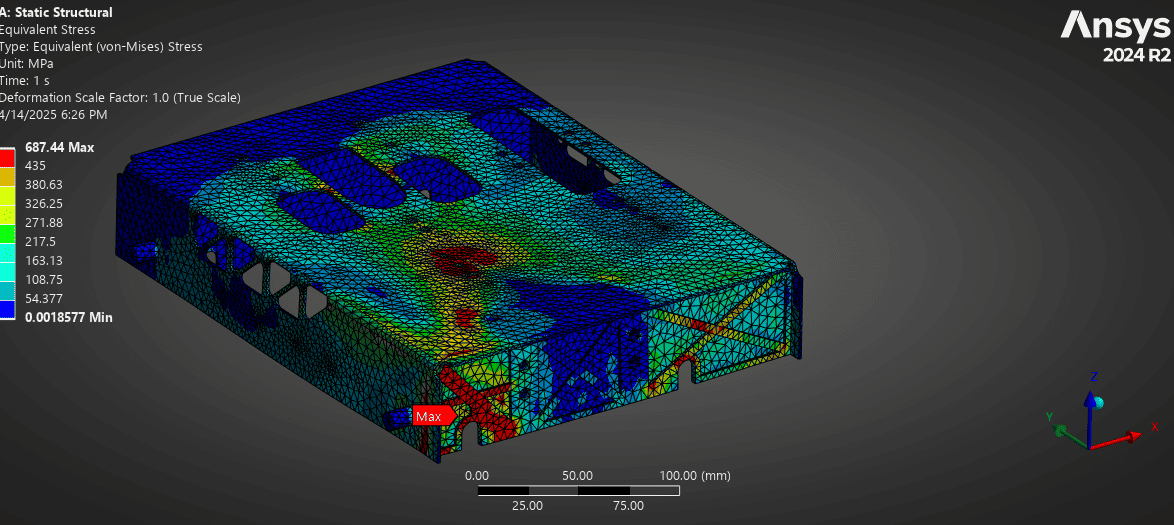Click the cyan isometric sphere on triad
The image size is (1174, 525).
pyautogui.click(x=1099, y=402)
